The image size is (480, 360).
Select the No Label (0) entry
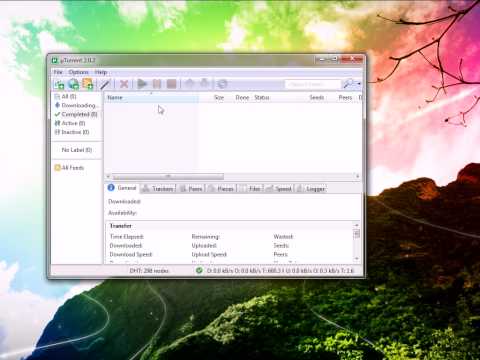click(x=77, y=150)
